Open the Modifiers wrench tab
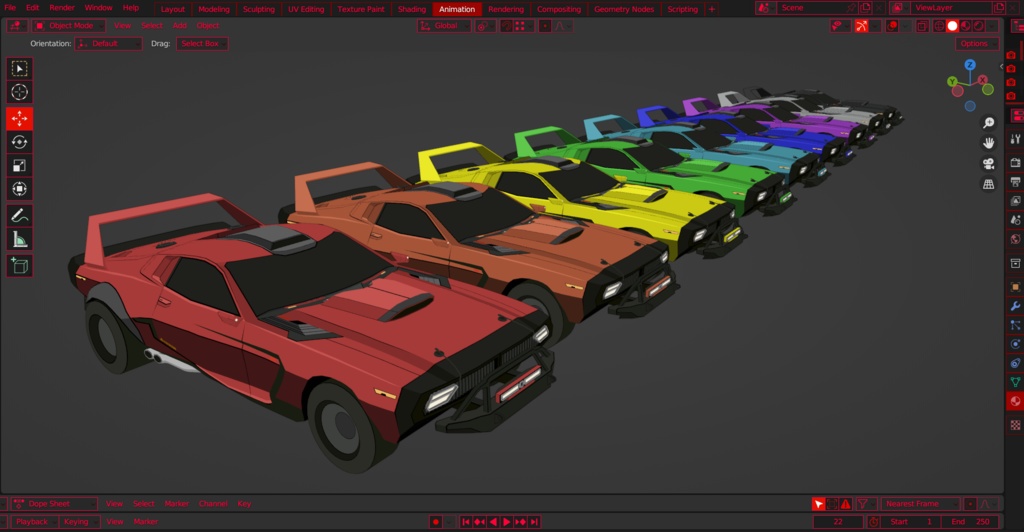 1015,306
